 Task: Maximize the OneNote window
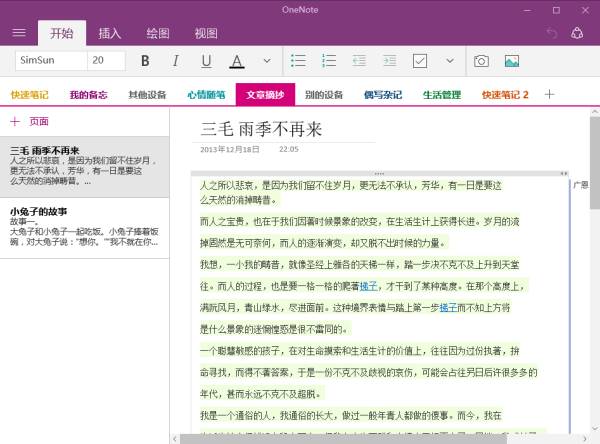[556, 10]
